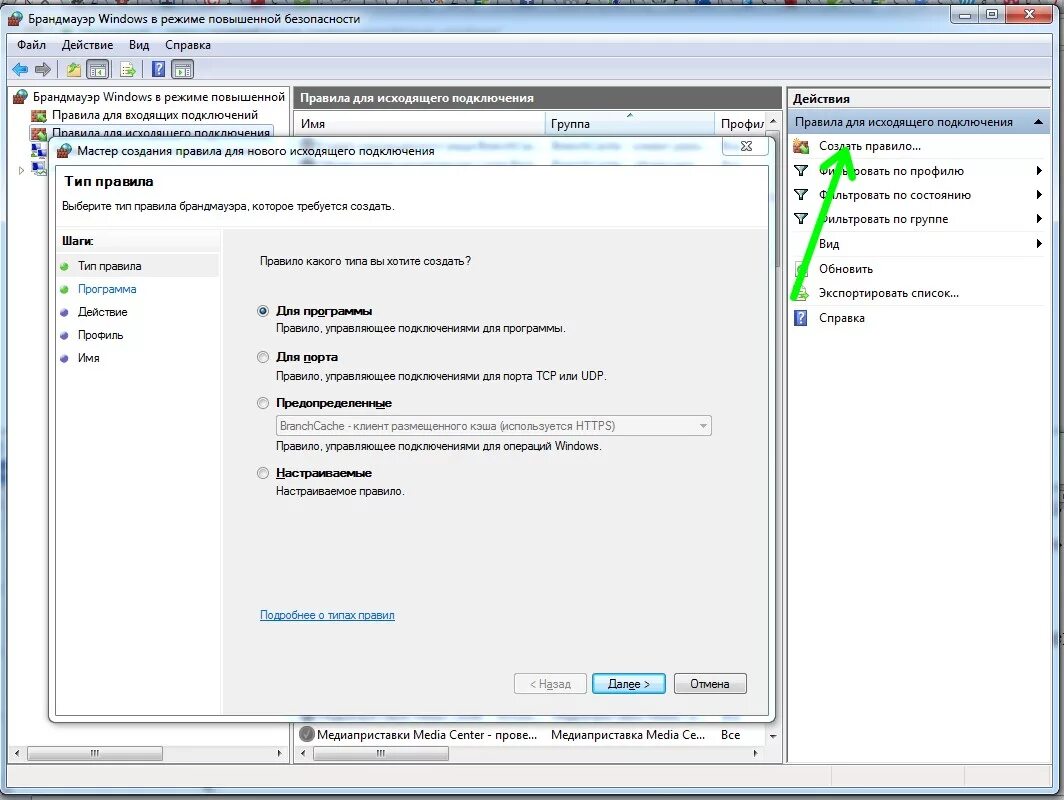The height and width of the screenshot is (800, 1064).
Task: Select the Предопределенные radio button
Action: 263,403
